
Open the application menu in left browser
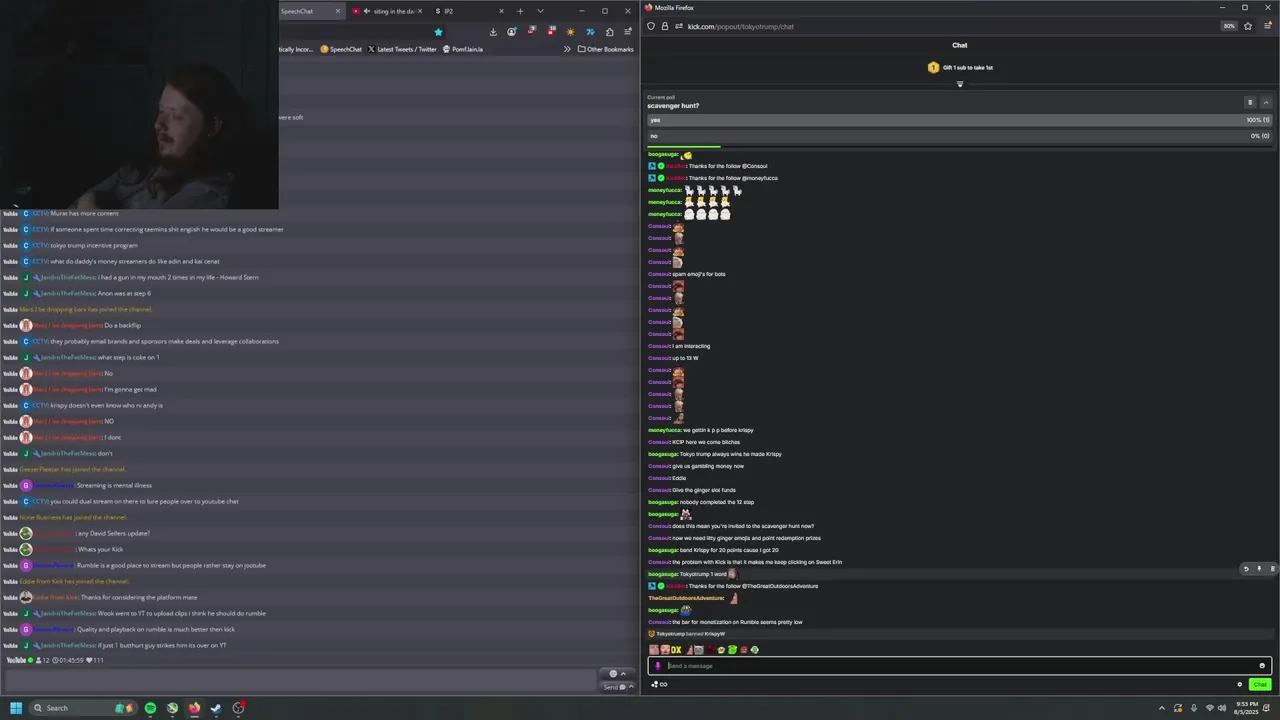(628, 32)
